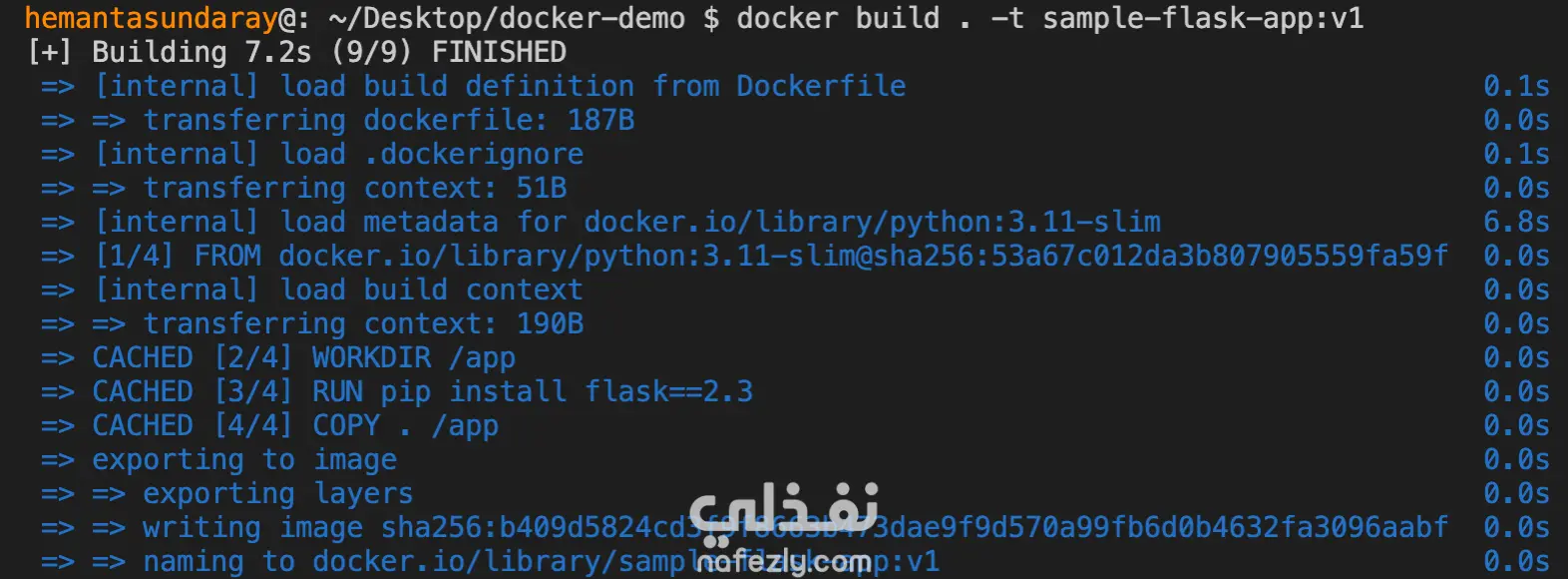Viewport: 1568px width, 579px height.
Task: Click the 190B context transfer size
Action: [550, 323]
